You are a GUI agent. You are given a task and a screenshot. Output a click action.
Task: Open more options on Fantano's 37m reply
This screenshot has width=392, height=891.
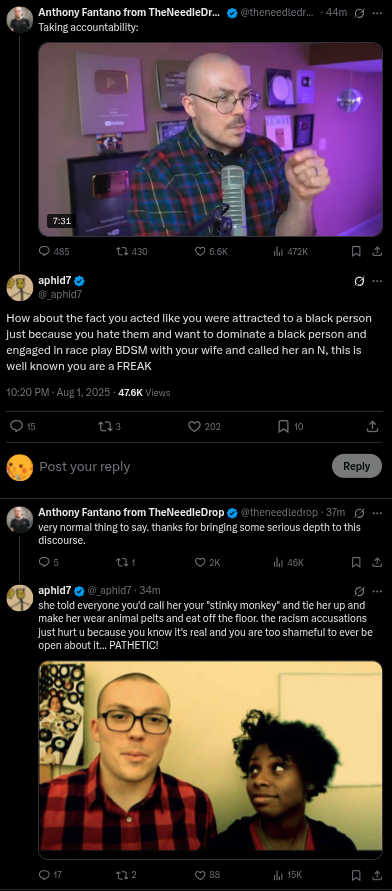(x=377, y=513)
